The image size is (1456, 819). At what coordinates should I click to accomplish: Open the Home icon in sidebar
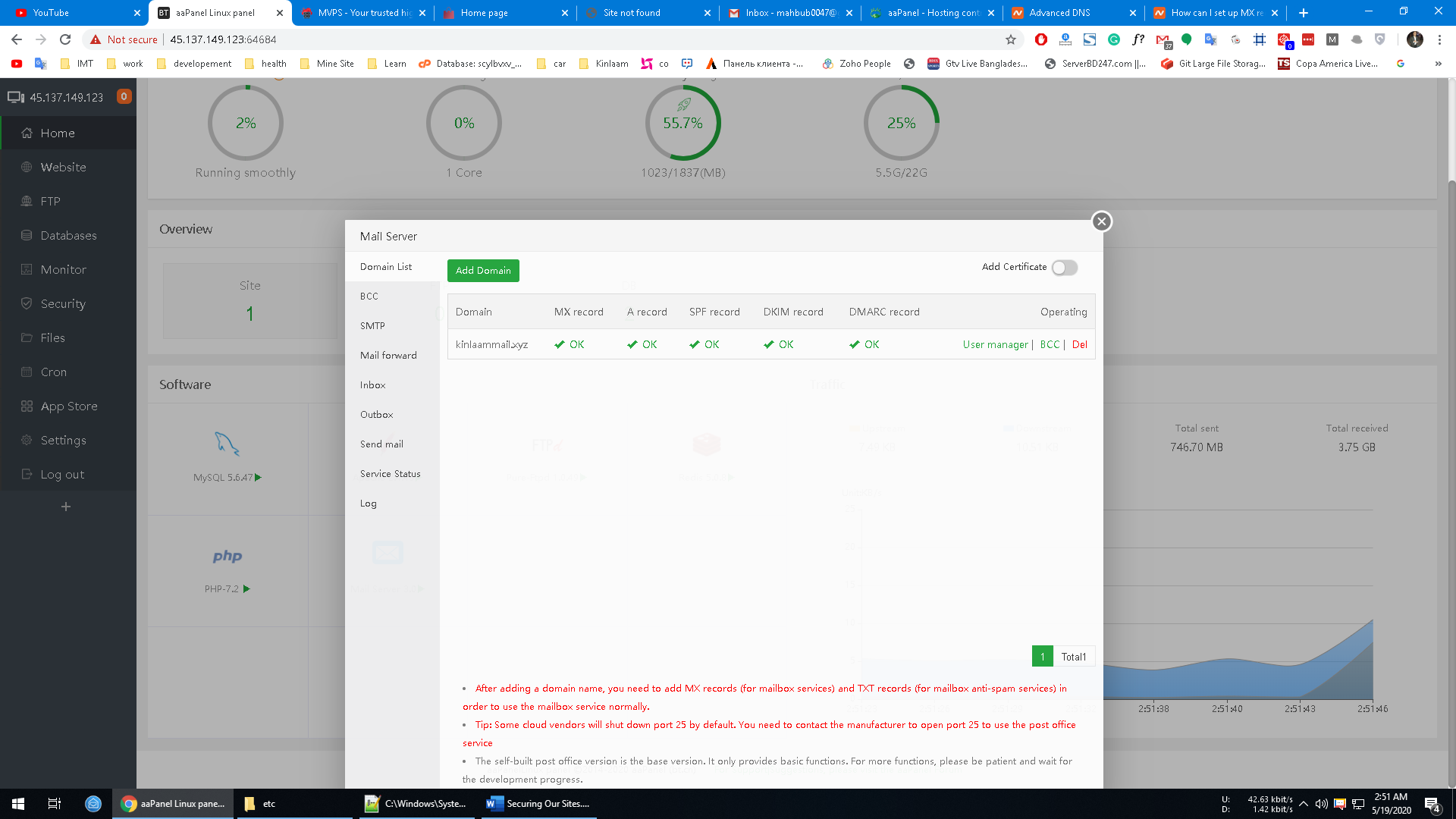(27, 133)
